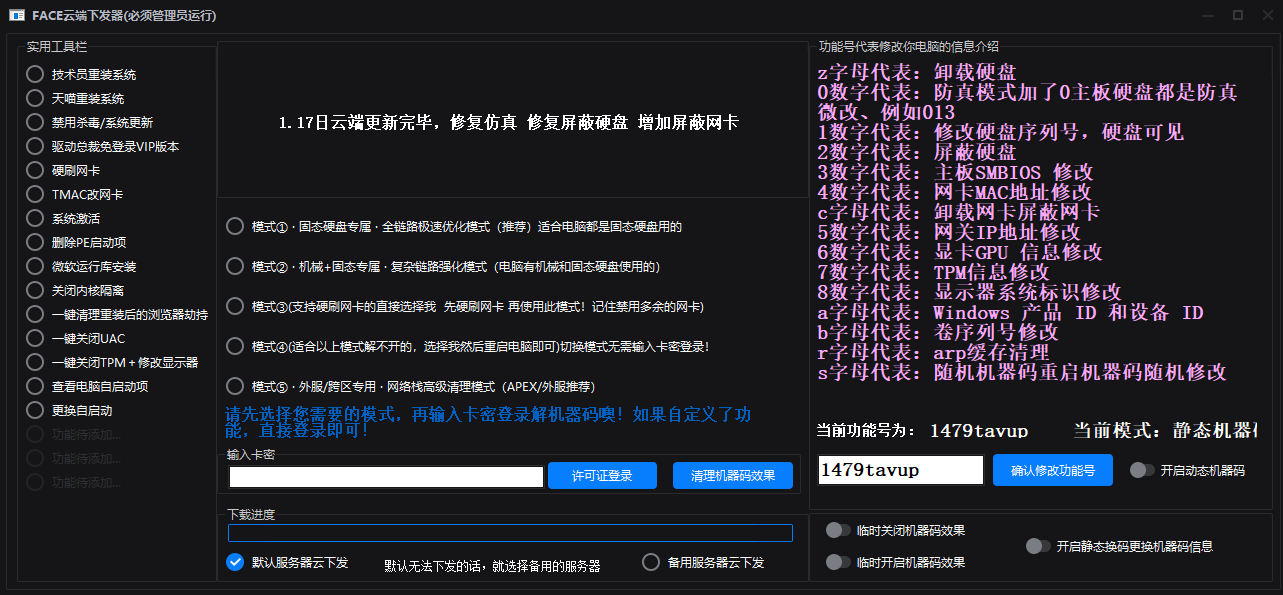1283x595 pixels.
Task: Toggle 临时关闭机器码效果 switch
Action: pyautogui.click(x=839, y=530)
